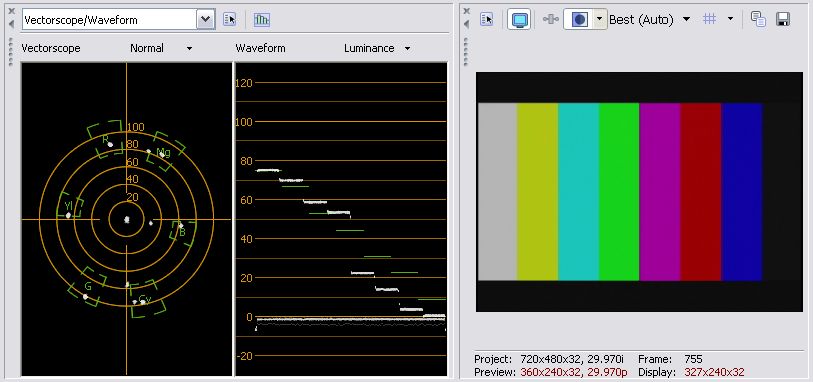Copy the snapshot to the clipboard

(x=759, y=20)
